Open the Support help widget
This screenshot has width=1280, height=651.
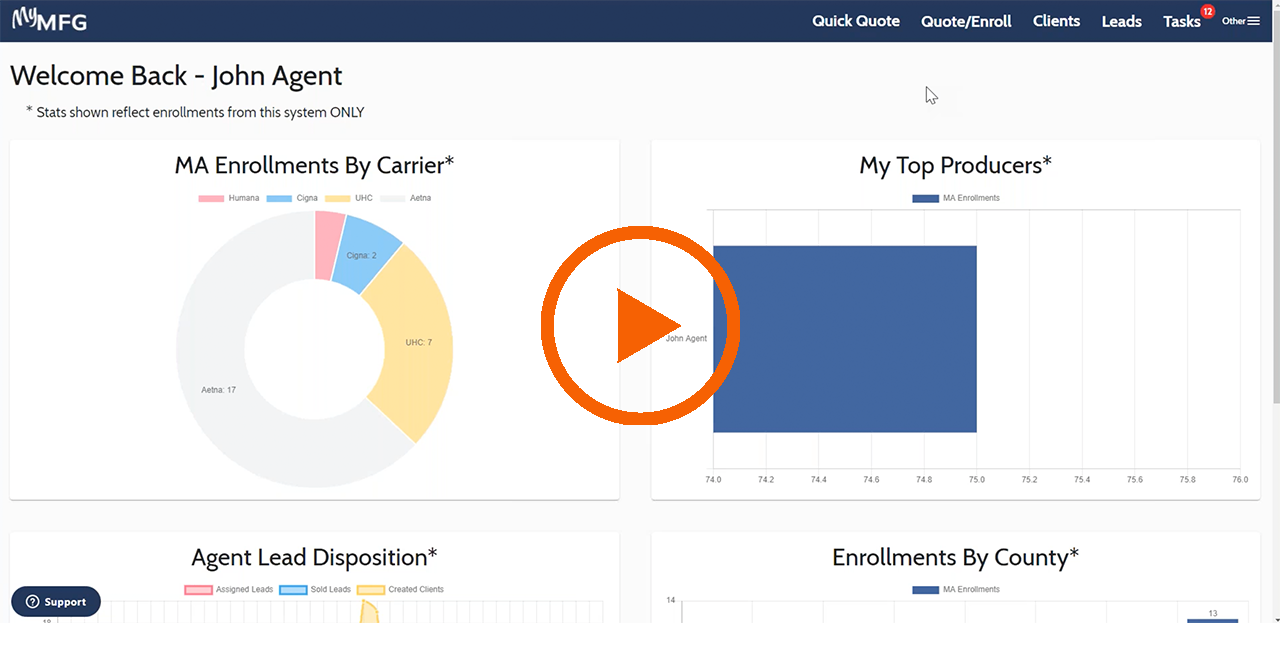pyautogui.click(x=56, y=602)
